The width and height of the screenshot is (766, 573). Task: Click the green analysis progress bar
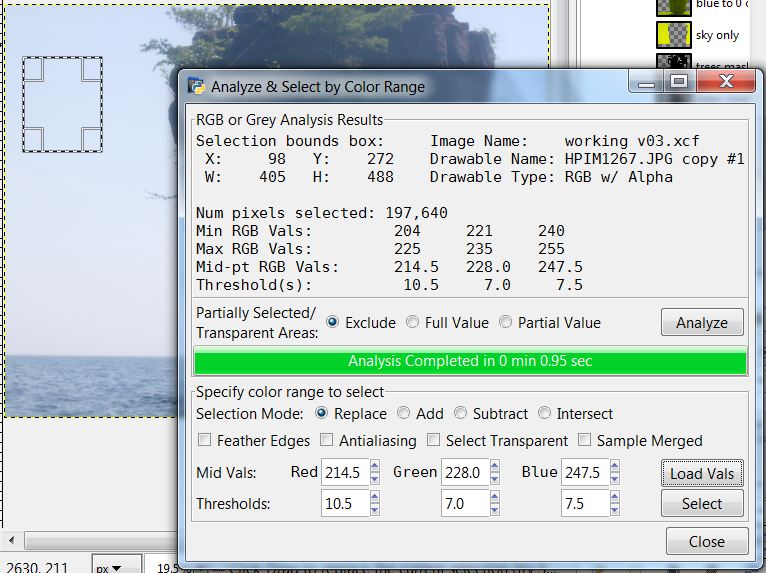coord(470,361)
